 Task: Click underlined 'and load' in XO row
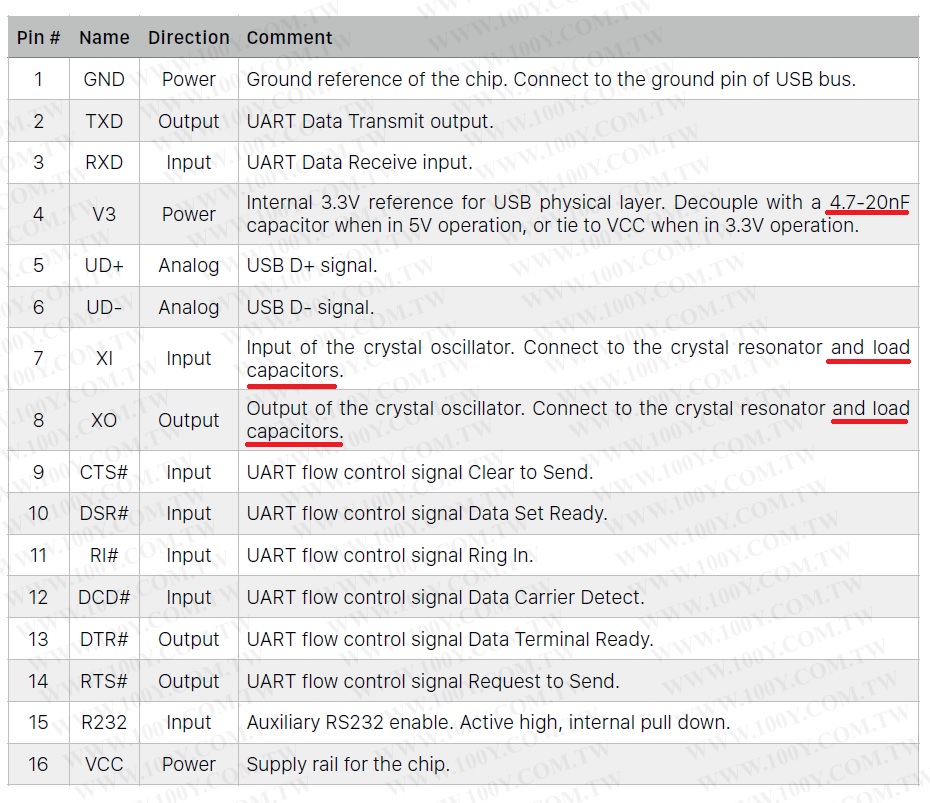click(871, 408)
